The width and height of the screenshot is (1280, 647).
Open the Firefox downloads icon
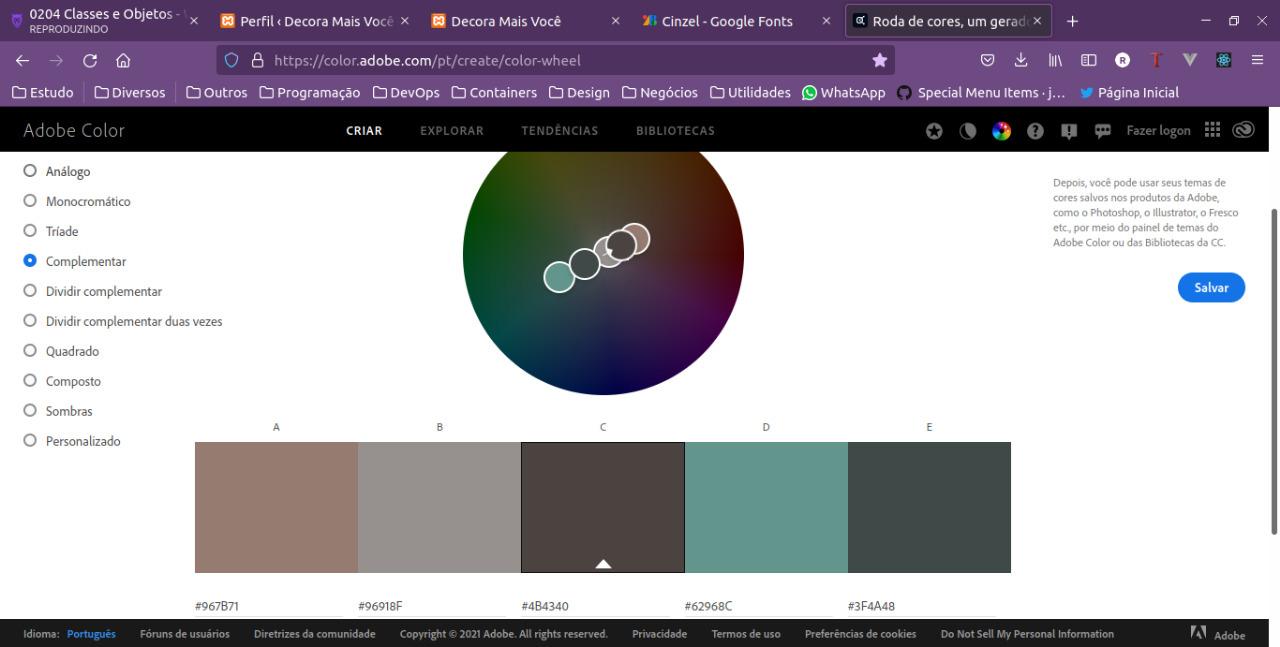[x=1021, y=60]
